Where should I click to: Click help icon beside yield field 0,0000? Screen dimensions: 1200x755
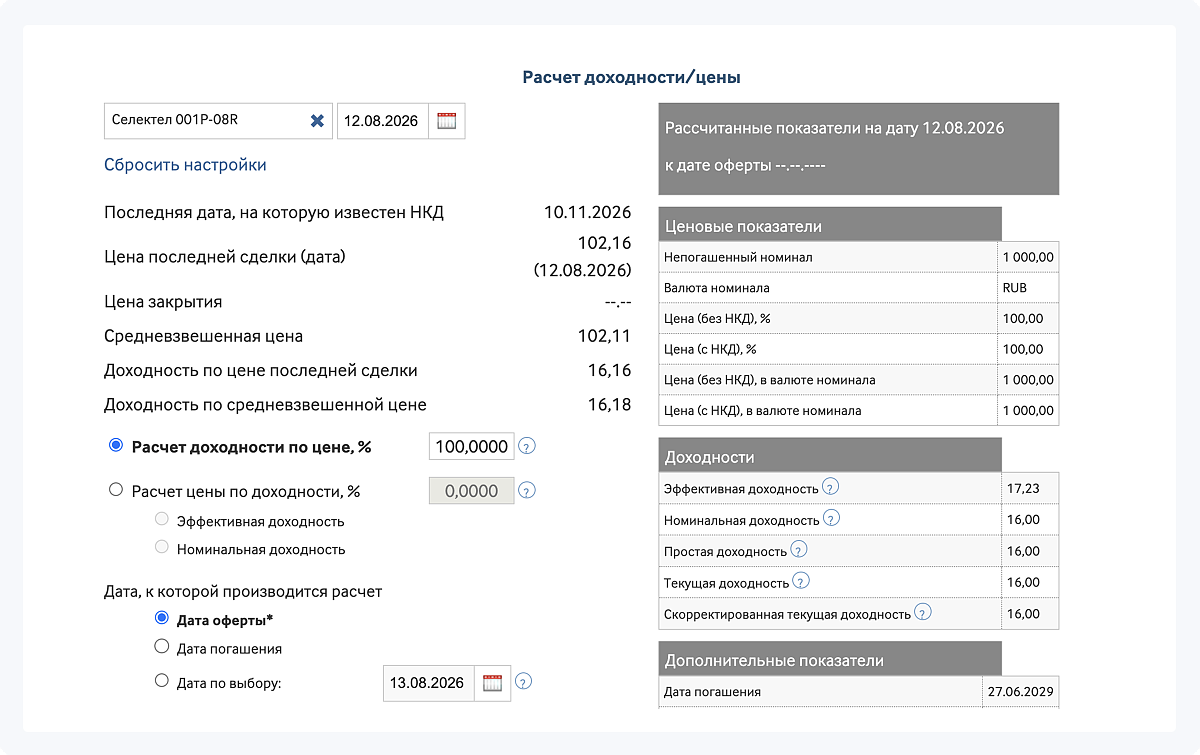[527, 490]
